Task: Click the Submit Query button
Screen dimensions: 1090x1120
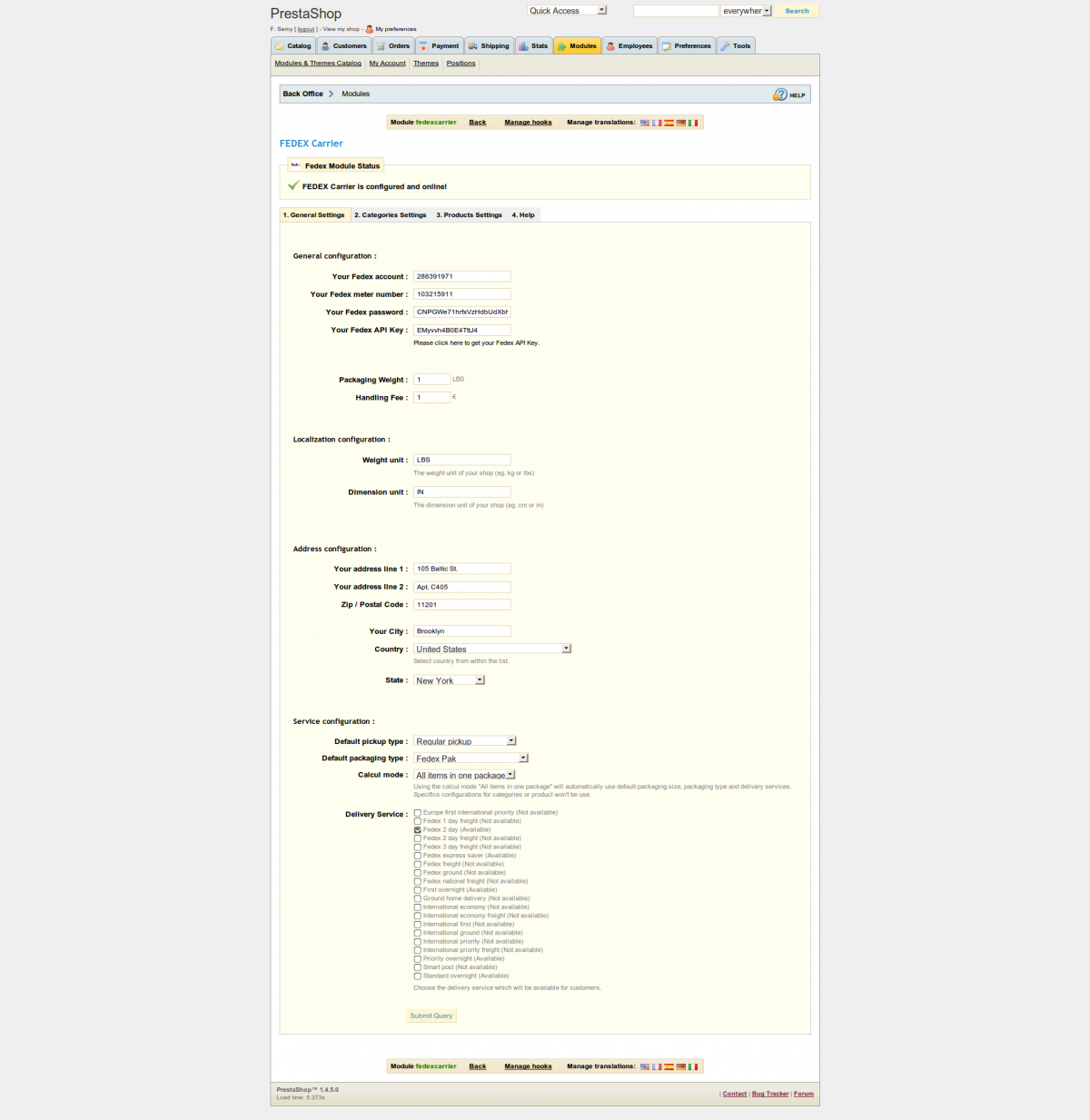Action: pyautogui.click(x=431, y=1016)
